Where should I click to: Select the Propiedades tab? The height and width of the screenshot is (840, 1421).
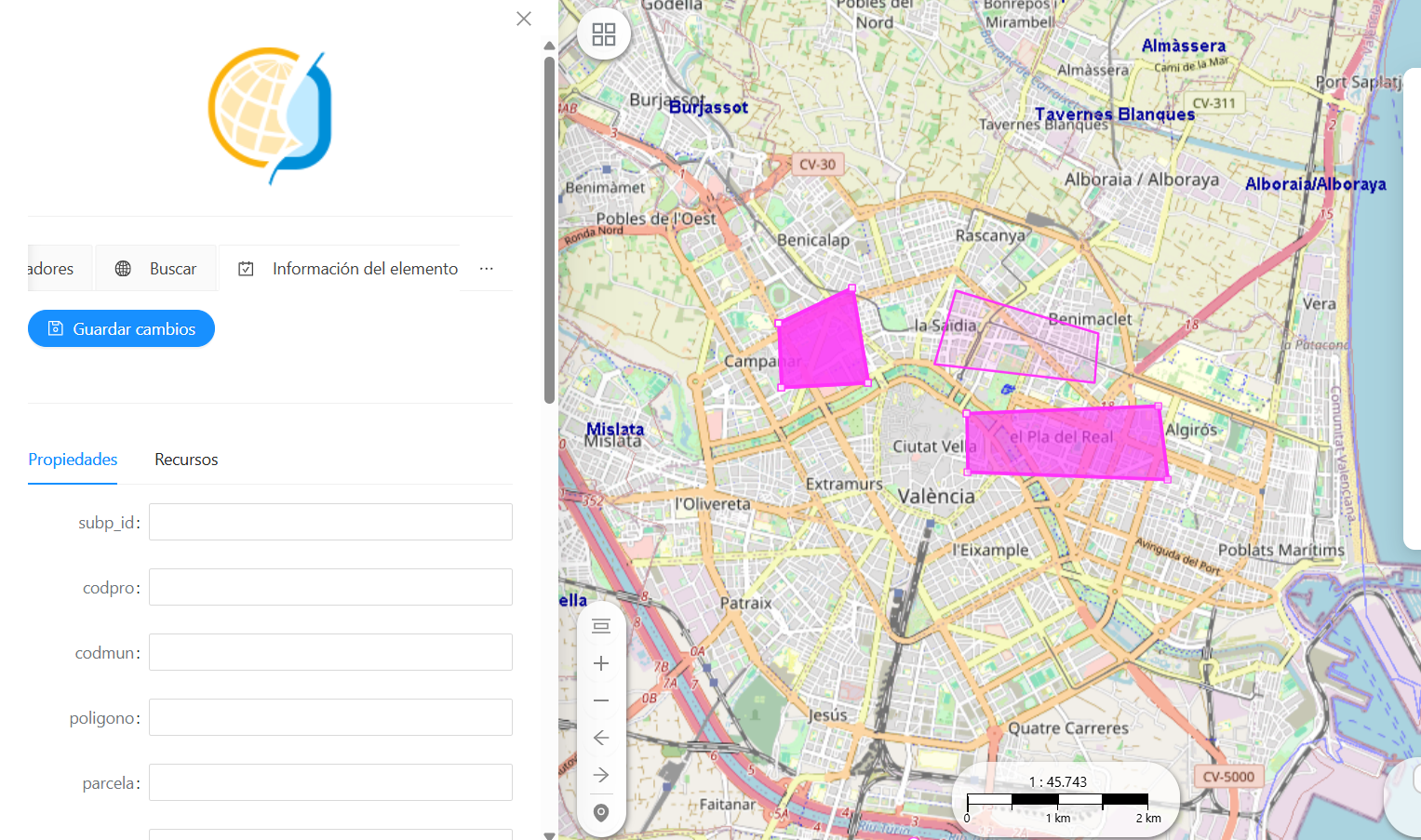pos(73,460)
